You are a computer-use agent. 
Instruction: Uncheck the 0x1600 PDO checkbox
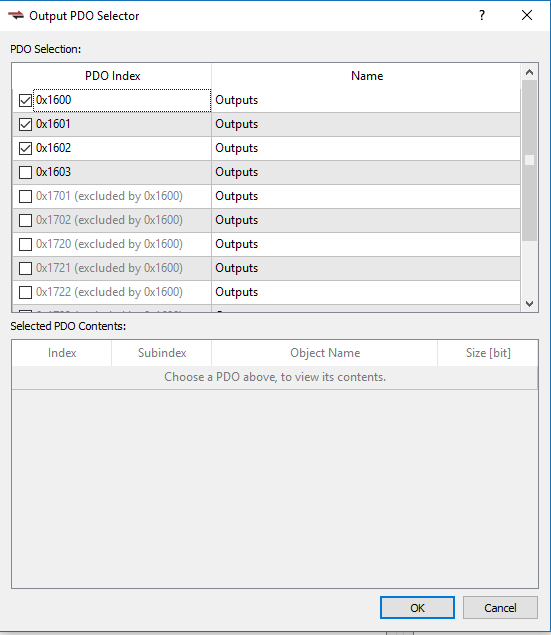[26, 100]
